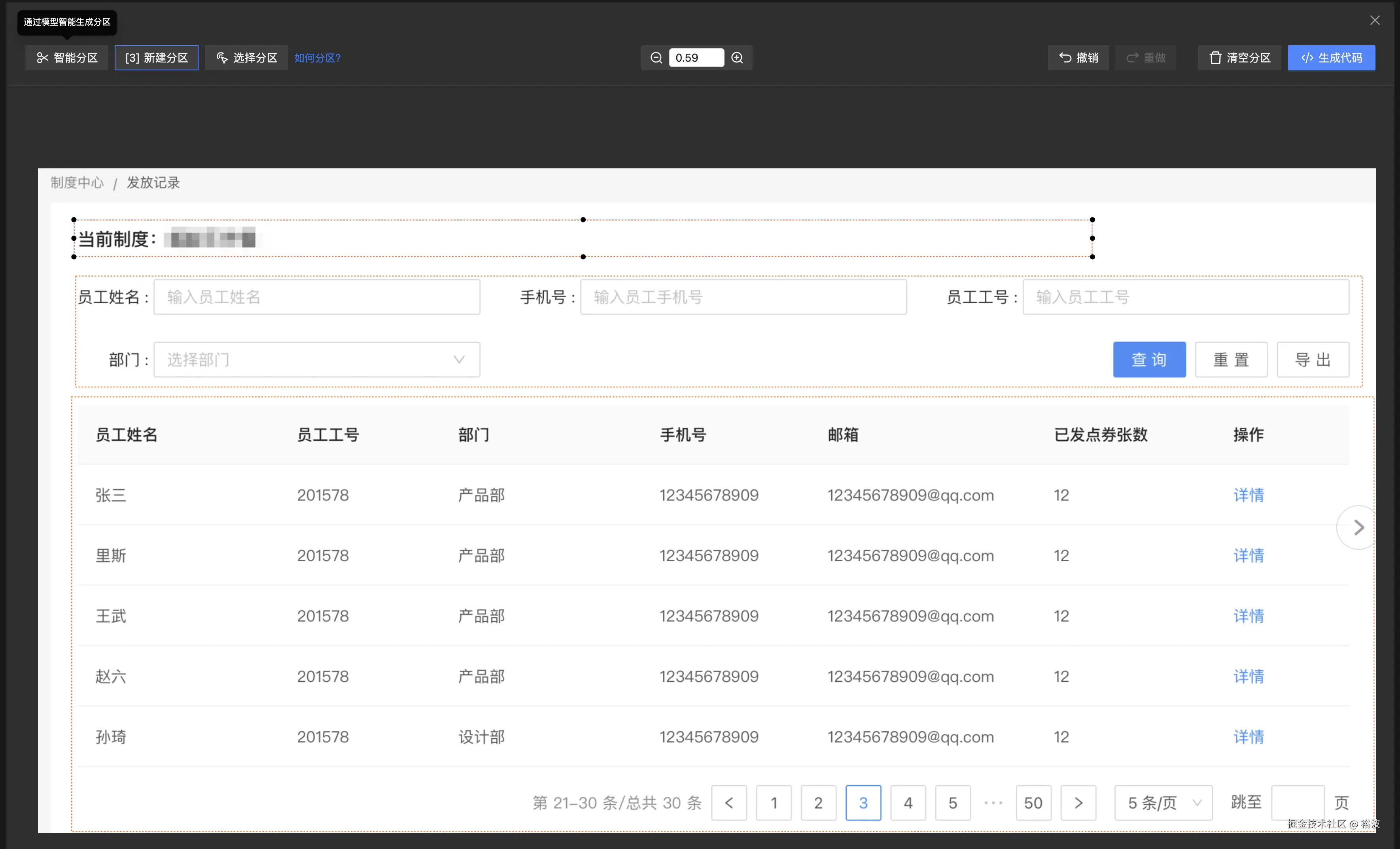Viewport: 1400px width, 849px height.
Task: Open the 如何分区? help link
Action: point(317,58)
